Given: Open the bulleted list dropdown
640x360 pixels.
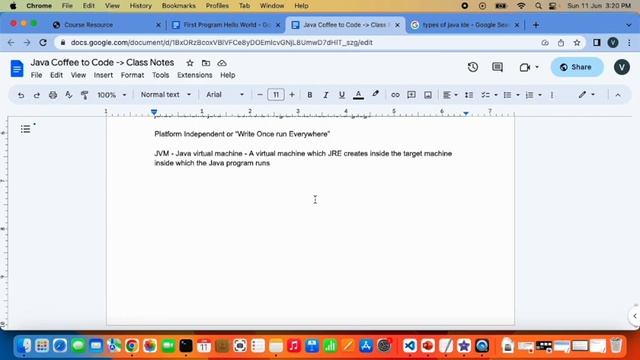Looking at the screenshot, I should click(511, 95).
